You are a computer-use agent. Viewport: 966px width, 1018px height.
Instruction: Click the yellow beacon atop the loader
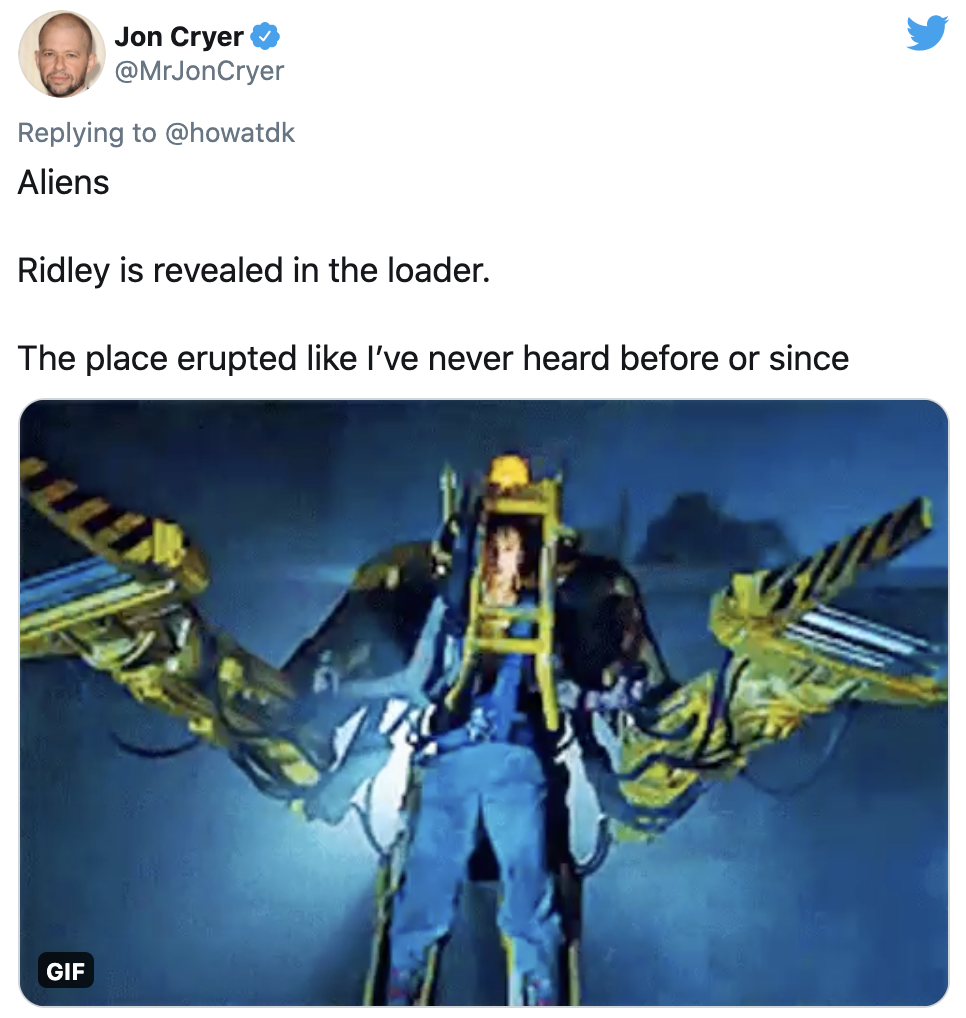[x=510, y=468]
